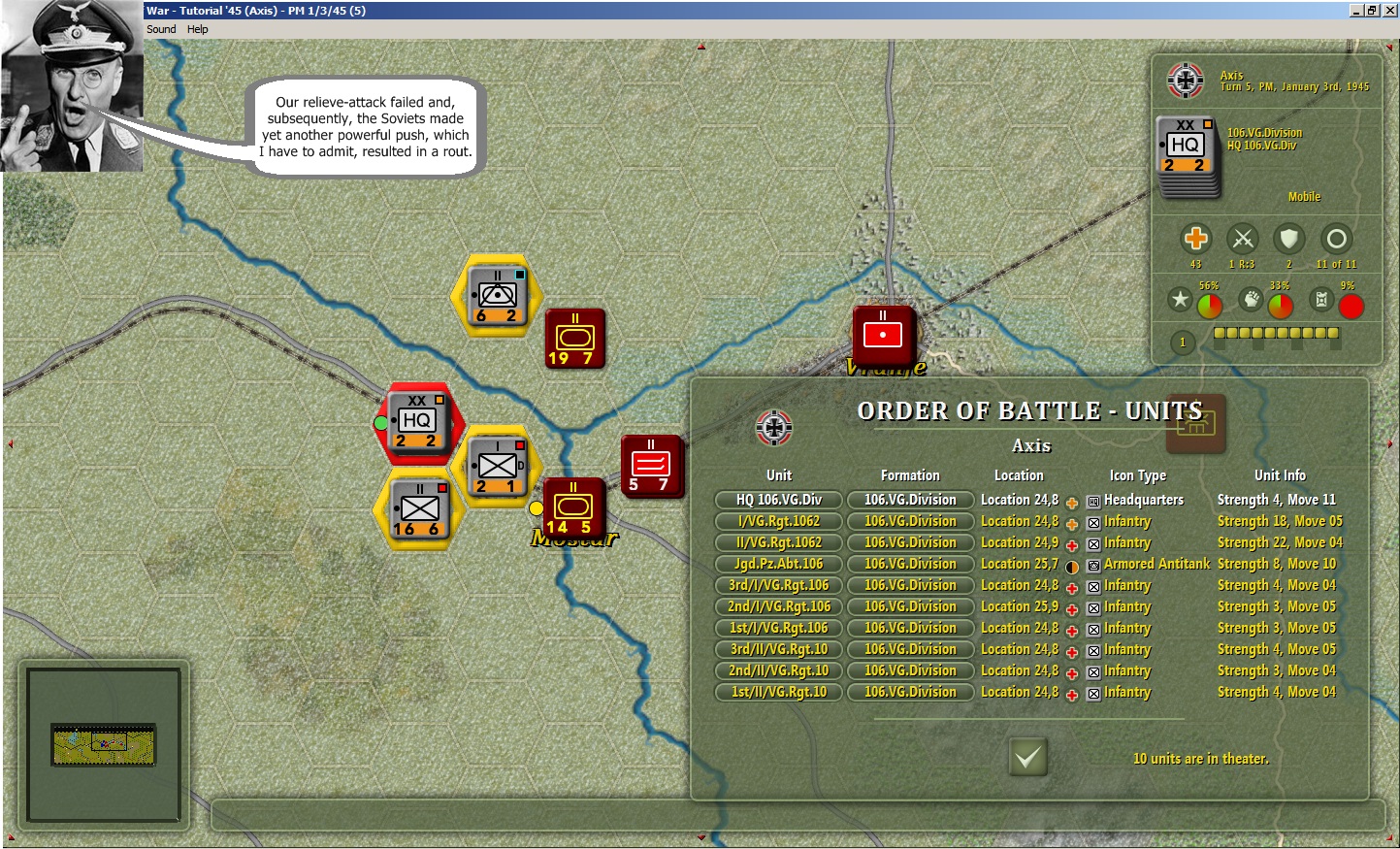Viewport: 1400px width, 849px height.
Task: Click the circle movement icon above 11 of 11
Action: tap(1337, 239)
